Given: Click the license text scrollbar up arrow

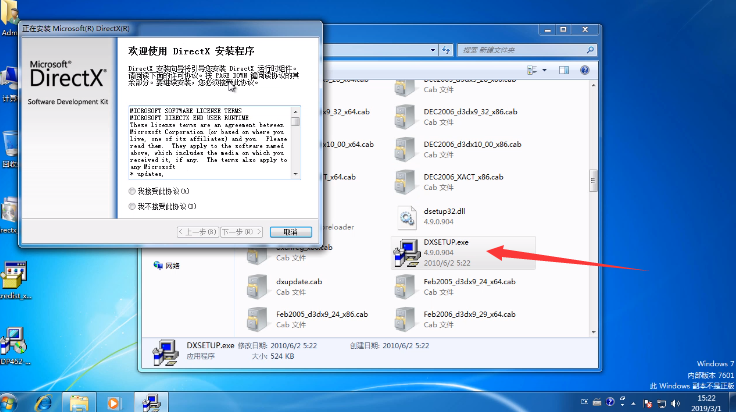Looking at the screenshot, I should (x=295, y=111).
